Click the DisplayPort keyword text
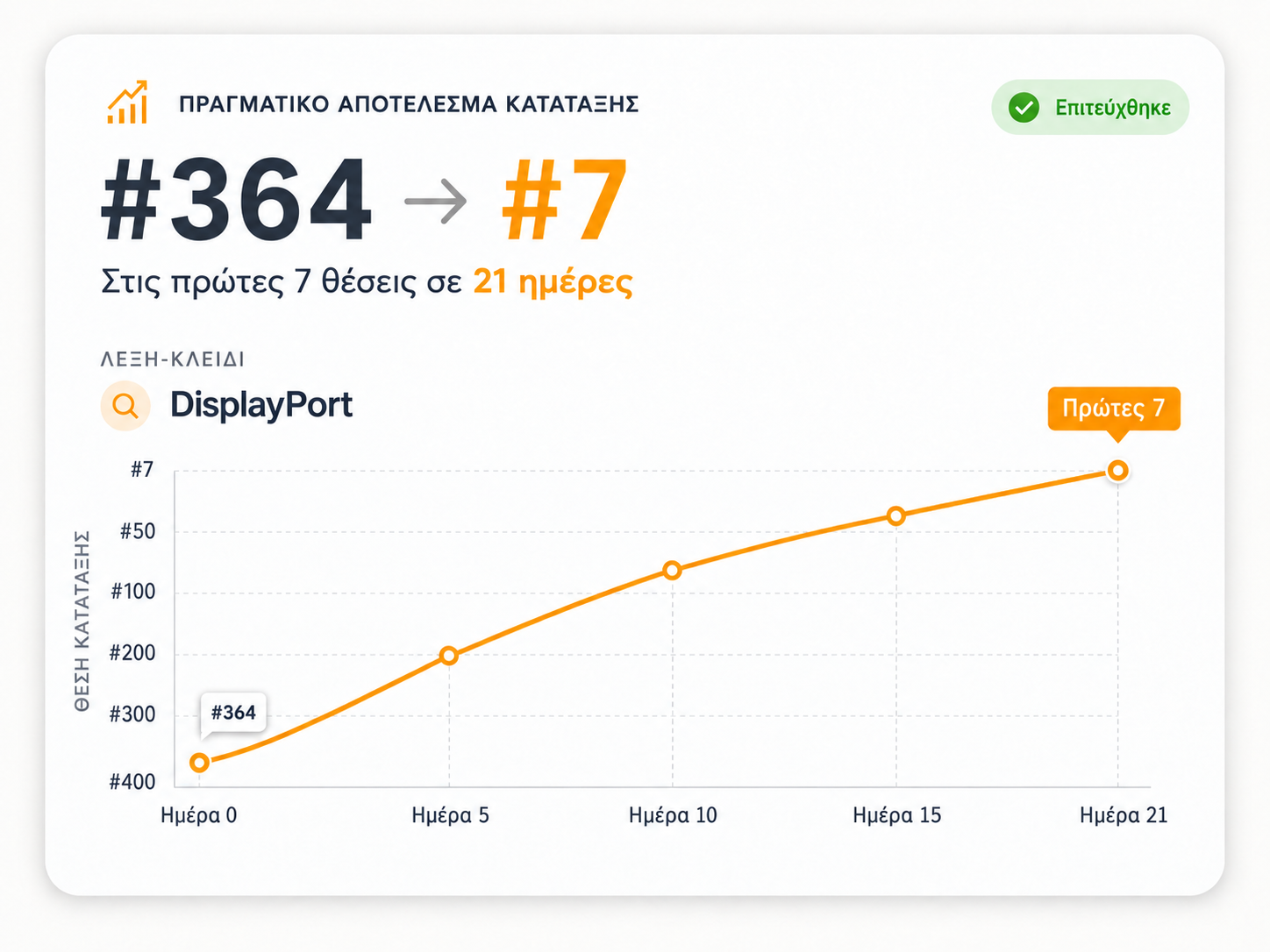This screenshot has height=952, width=1270. [261, 405]
